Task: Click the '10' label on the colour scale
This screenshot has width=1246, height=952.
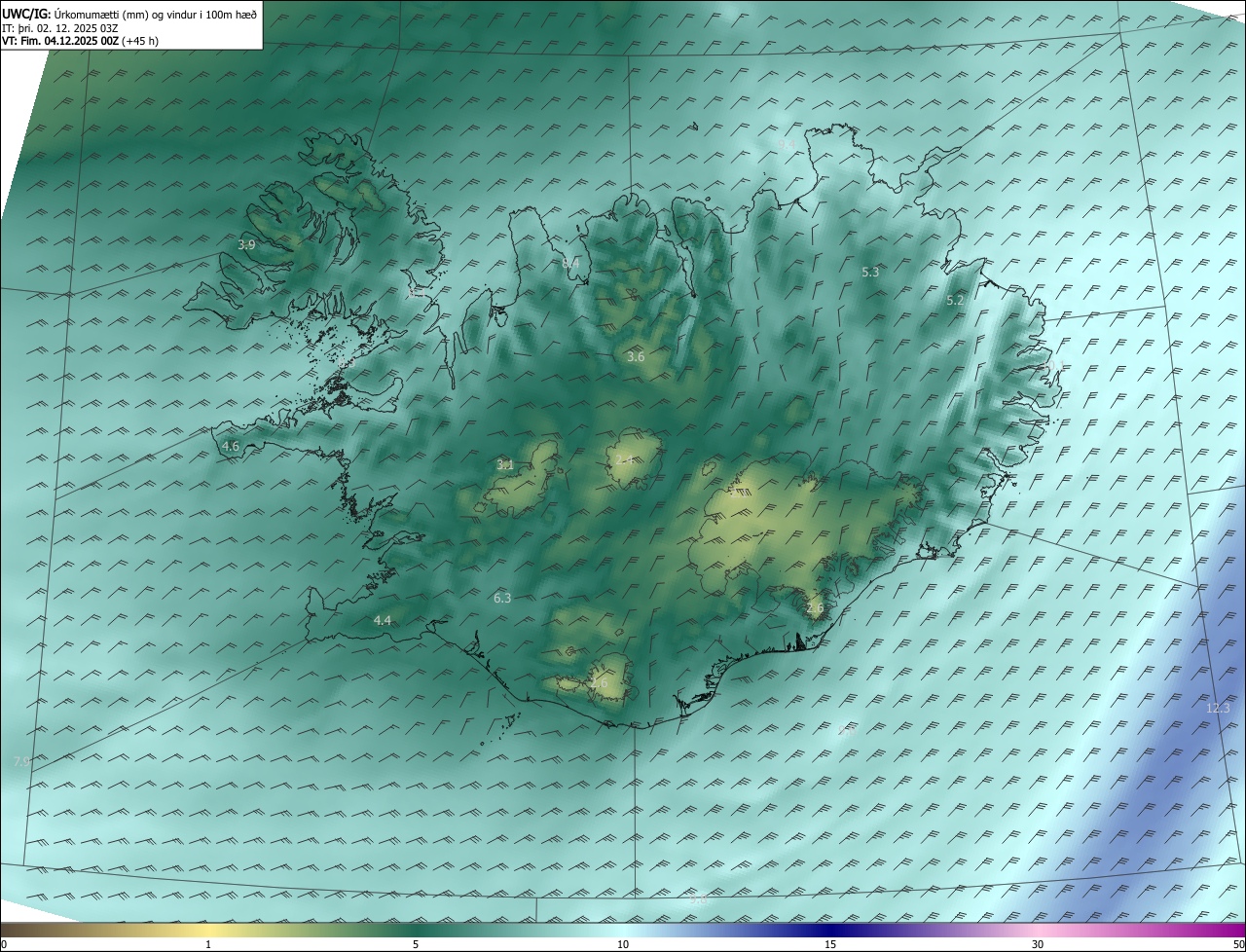Action: click(x=623, y=944)
